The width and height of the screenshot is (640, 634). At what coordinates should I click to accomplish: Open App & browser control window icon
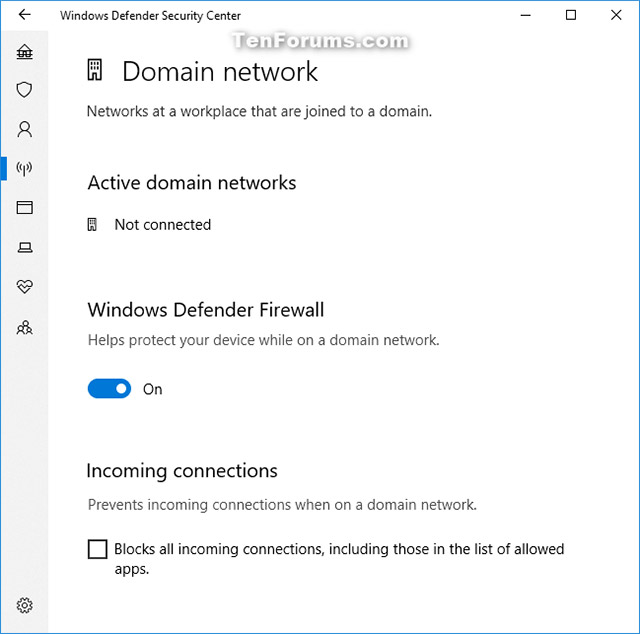[24, 207]
